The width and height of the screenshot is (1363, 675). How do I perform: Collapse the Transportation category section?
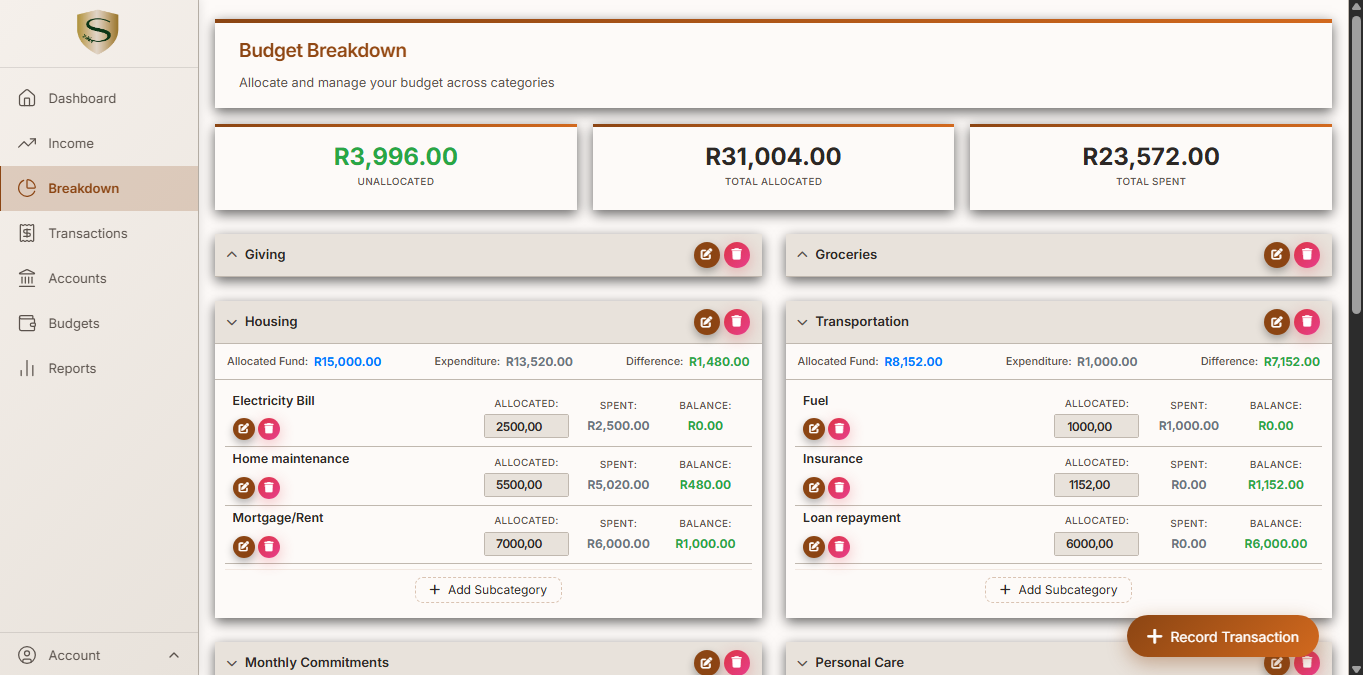[x=802, y=322]
